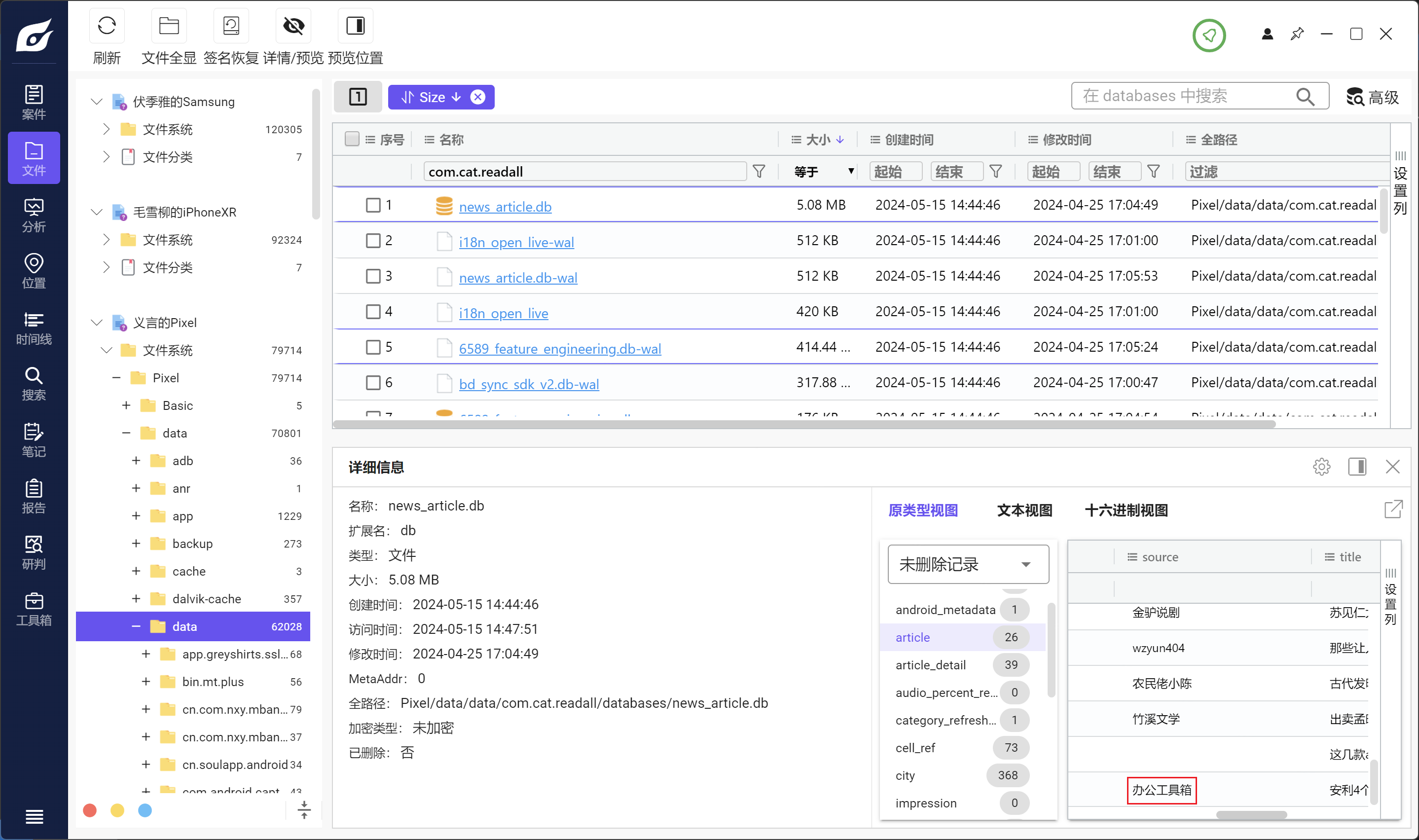
Task: Open the 报告 sidebar section
Action: [x=34, y=496]
